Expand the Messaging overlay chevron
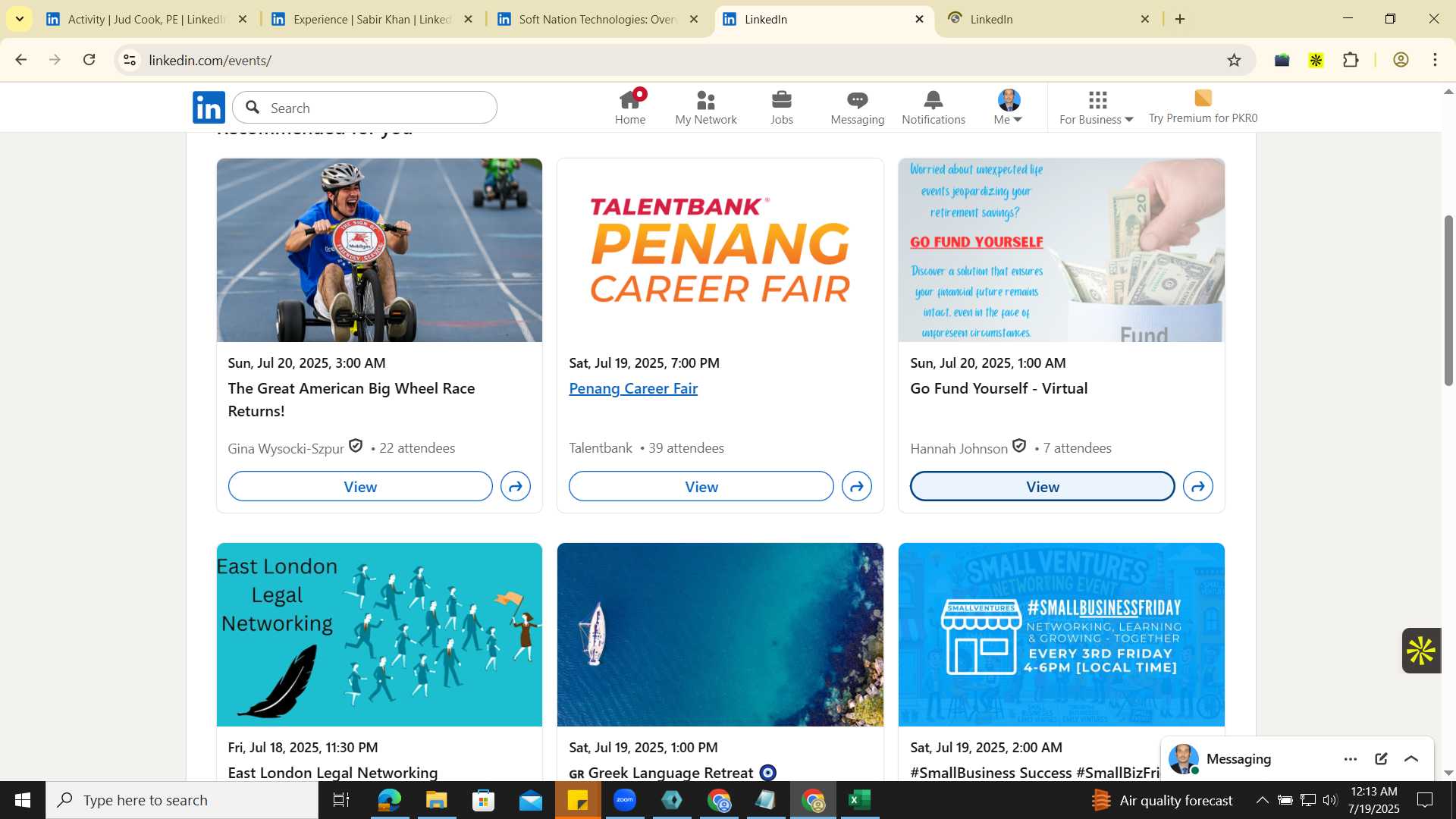The width and height of the screenshot is (1456, 819). (1411, 759)
